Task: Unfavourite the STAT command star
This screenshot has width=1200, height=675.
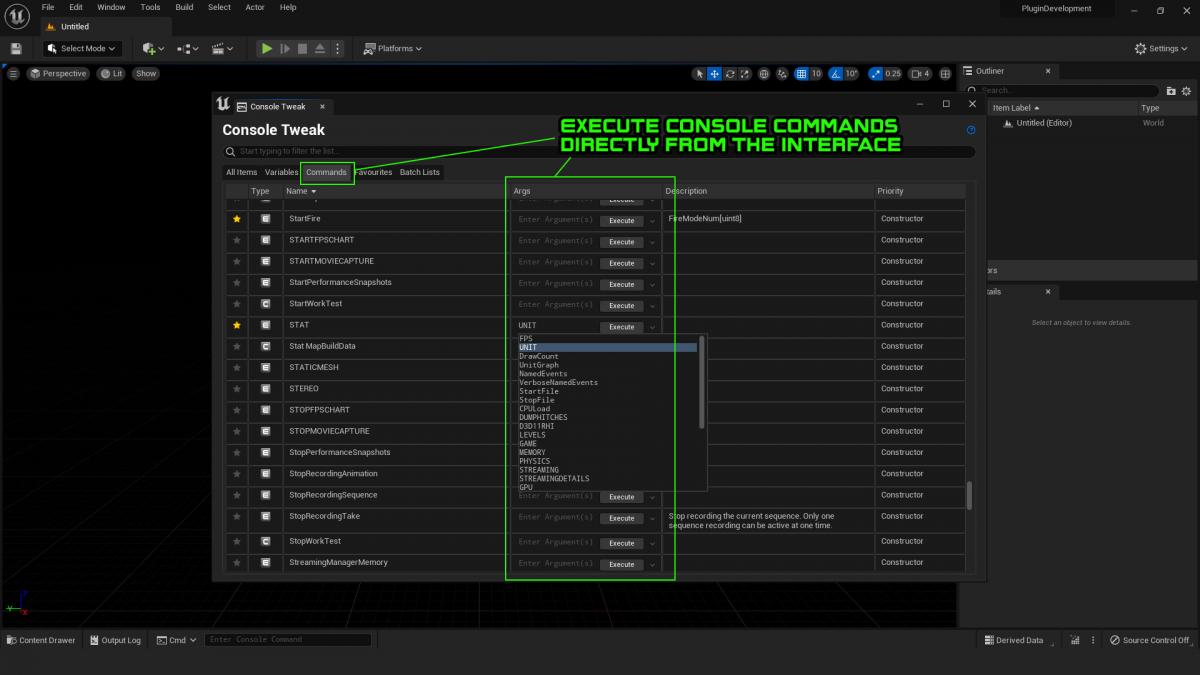Action: (x=237, y=325)
